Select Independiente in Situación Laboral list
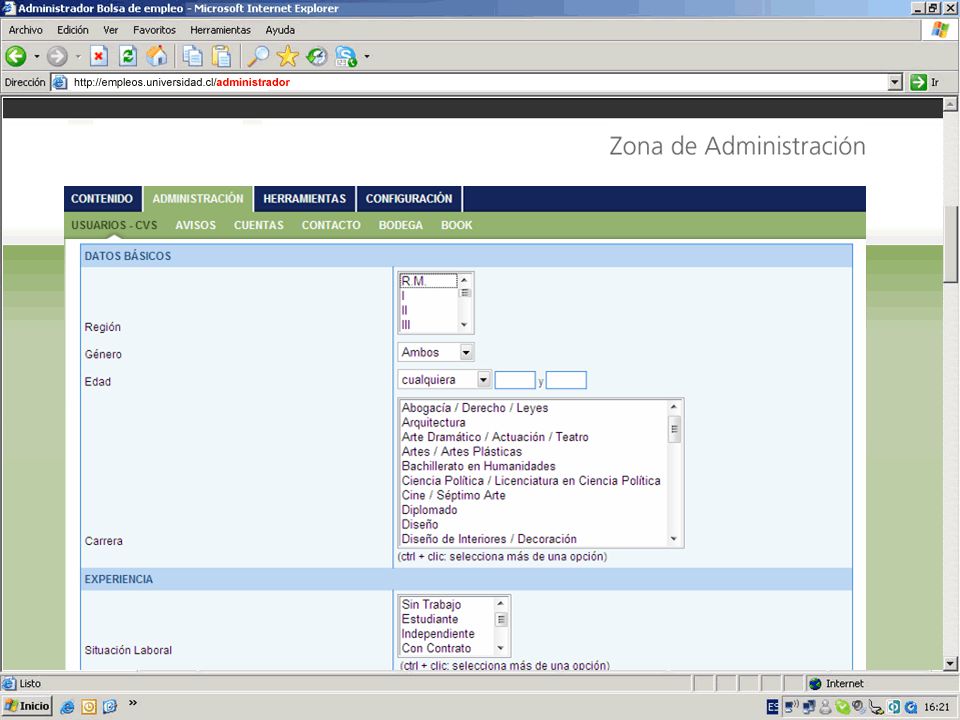This screenshot has height=720, width=960. pos(447,634)
